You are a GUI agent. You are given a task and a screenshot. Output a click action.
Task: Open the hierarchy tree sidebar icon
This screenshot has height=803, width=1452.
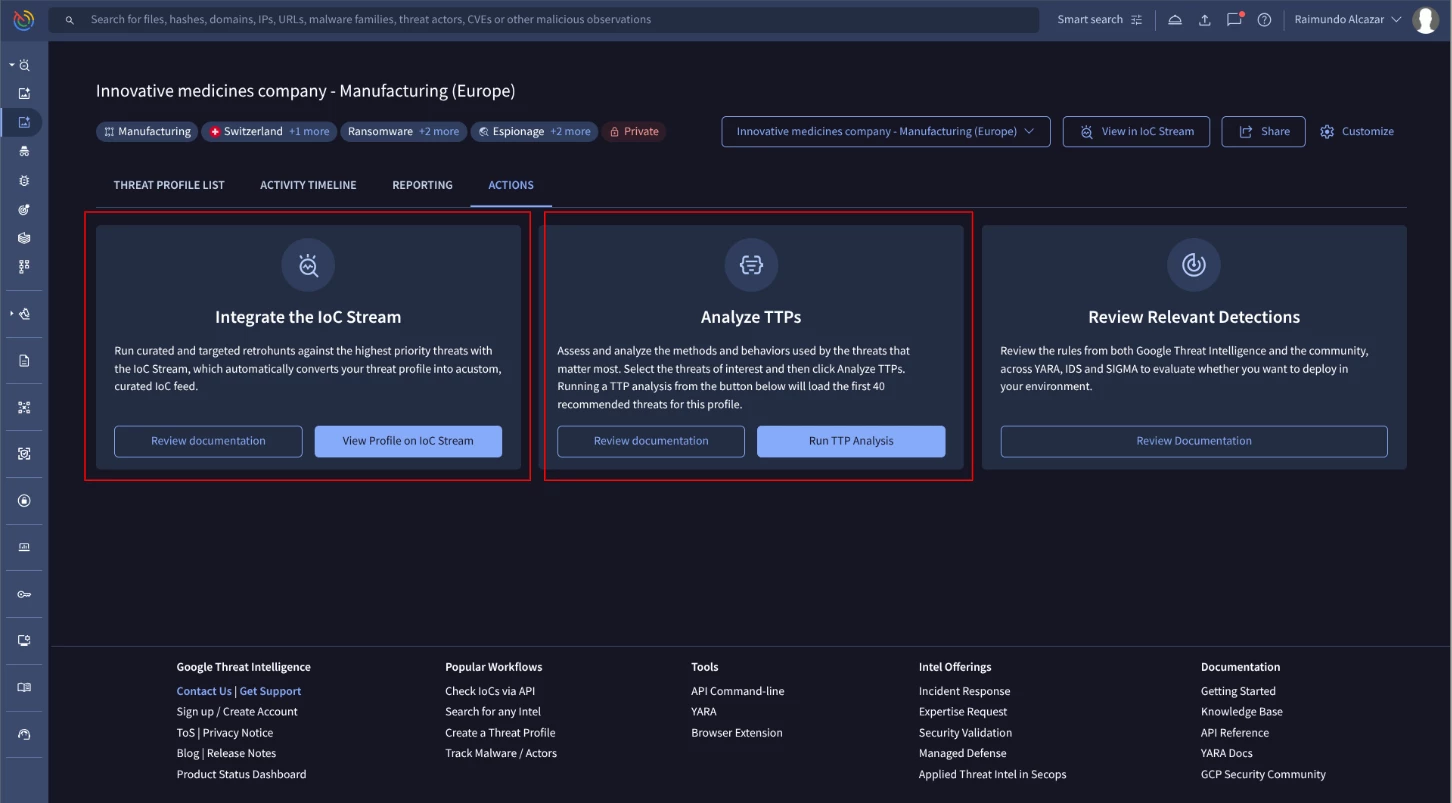(x=24, y=267)
